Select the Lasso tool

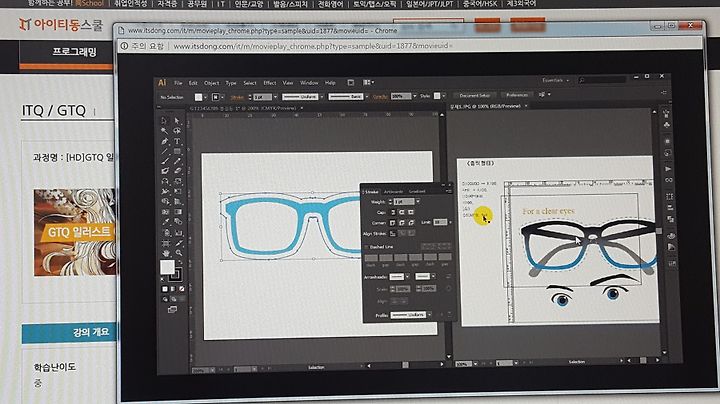[x=177, y=131]
